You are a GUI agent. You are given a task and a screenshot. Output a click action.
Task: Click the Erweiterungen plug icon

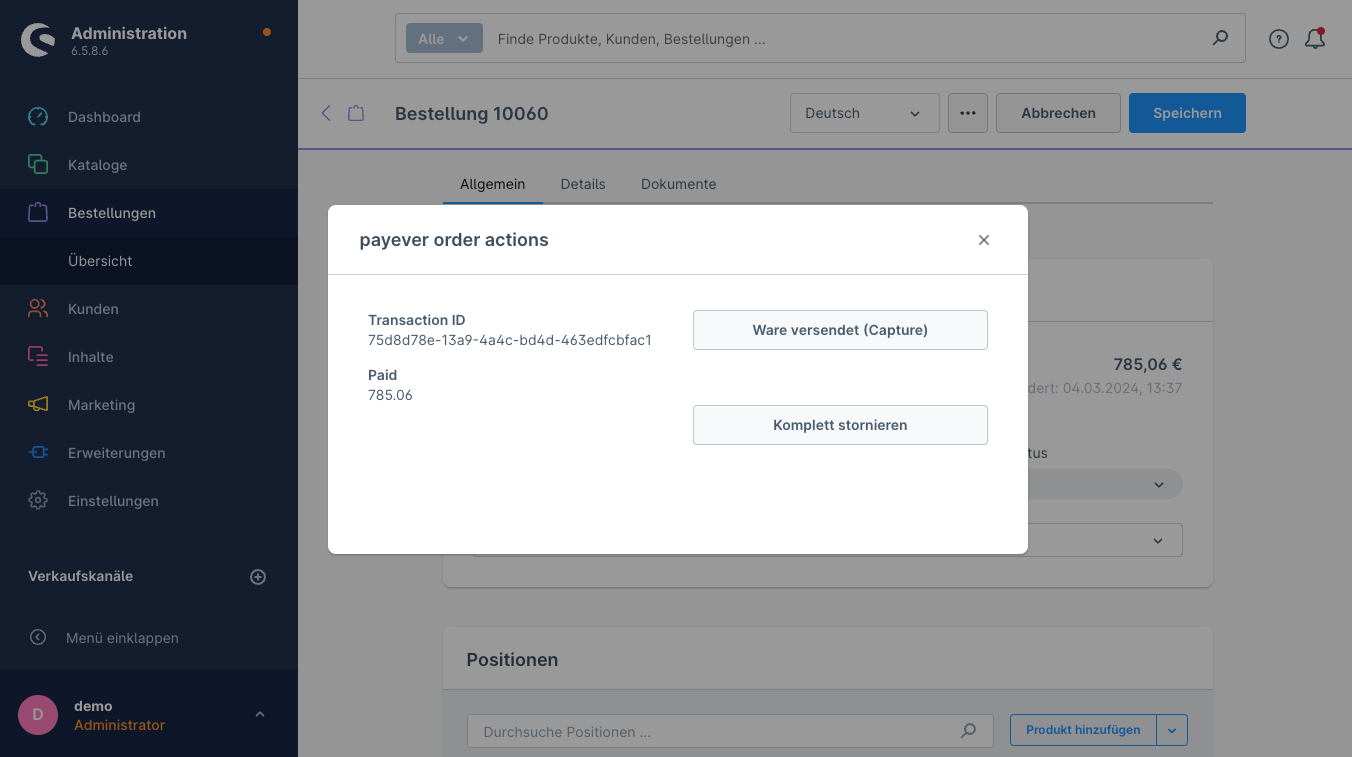(38, 453)
